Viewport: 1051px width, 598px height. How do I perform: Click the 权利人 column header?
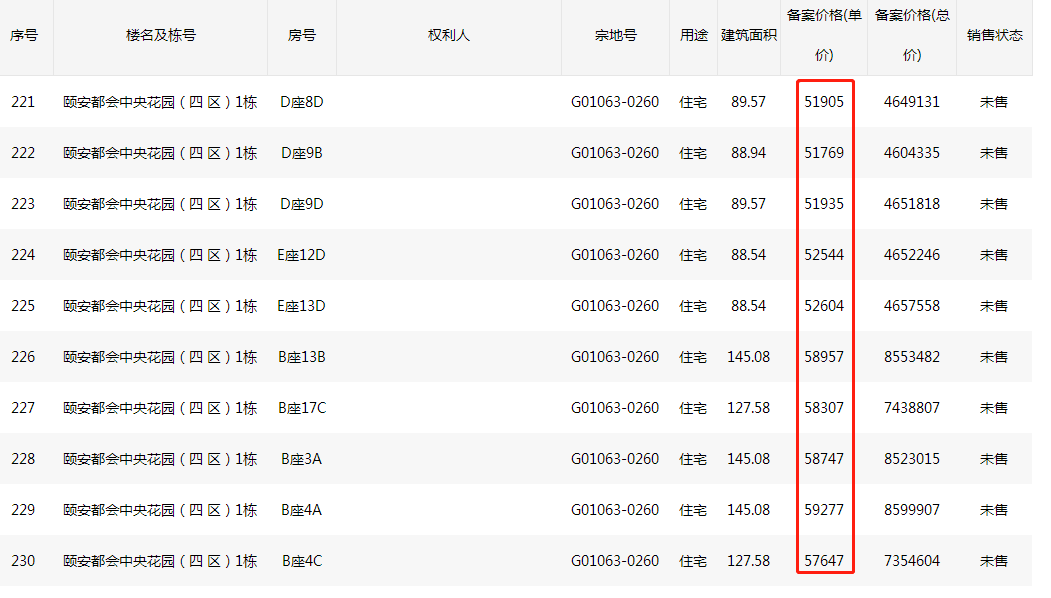[x=449, y=36]
